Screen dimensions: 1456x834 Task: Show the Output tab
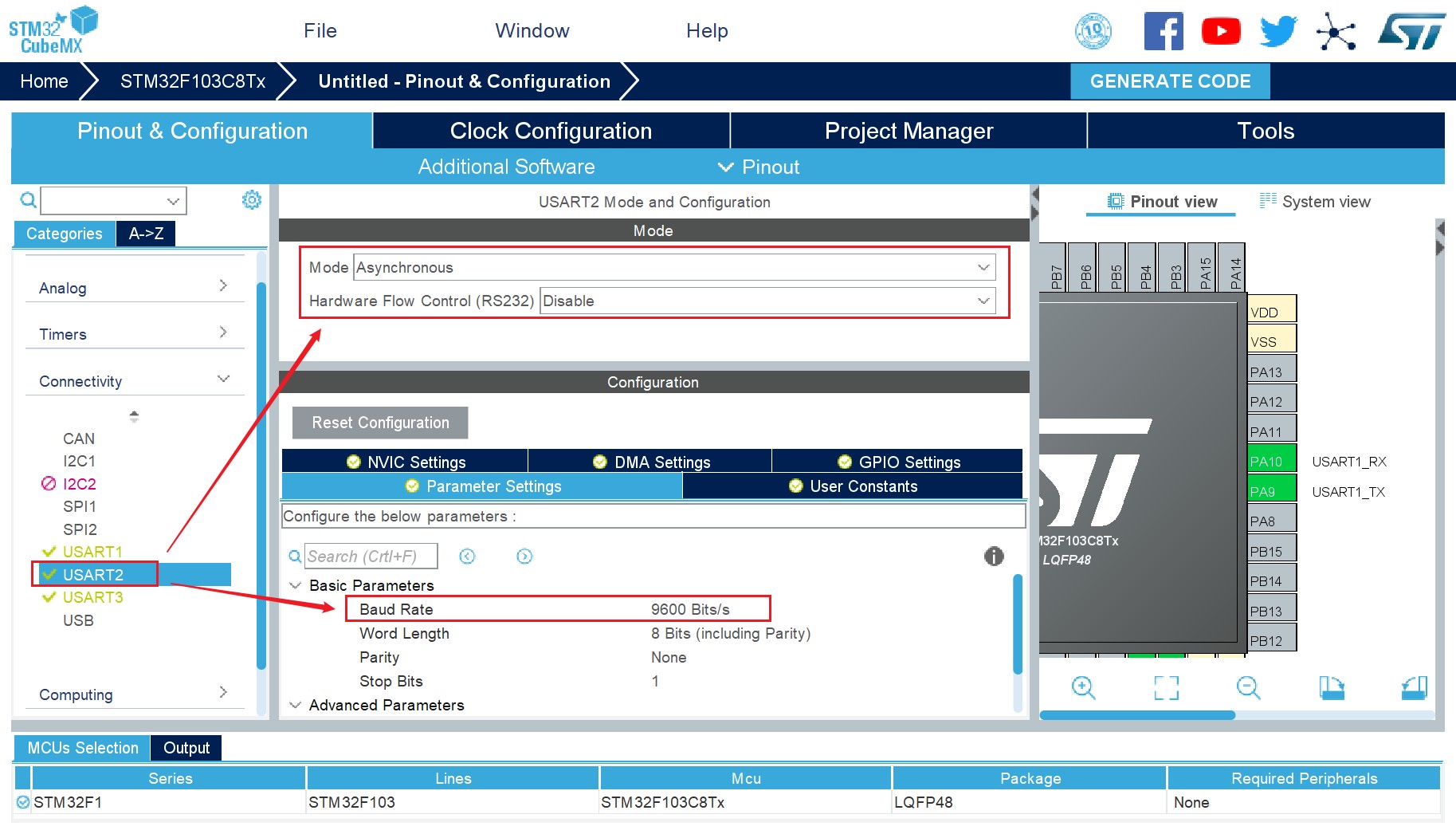(x=186, y=748)
